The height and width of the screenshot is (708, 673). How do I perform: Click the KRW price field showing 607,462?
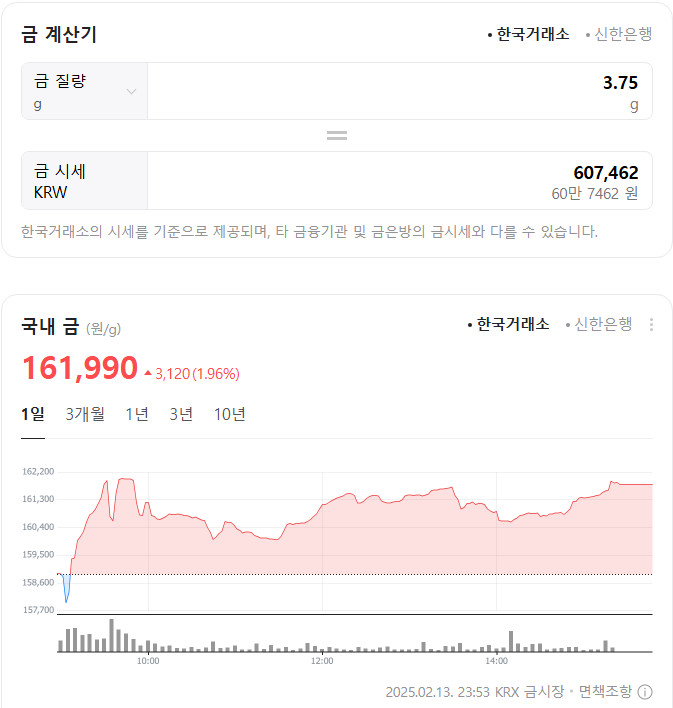pos(400,181)
